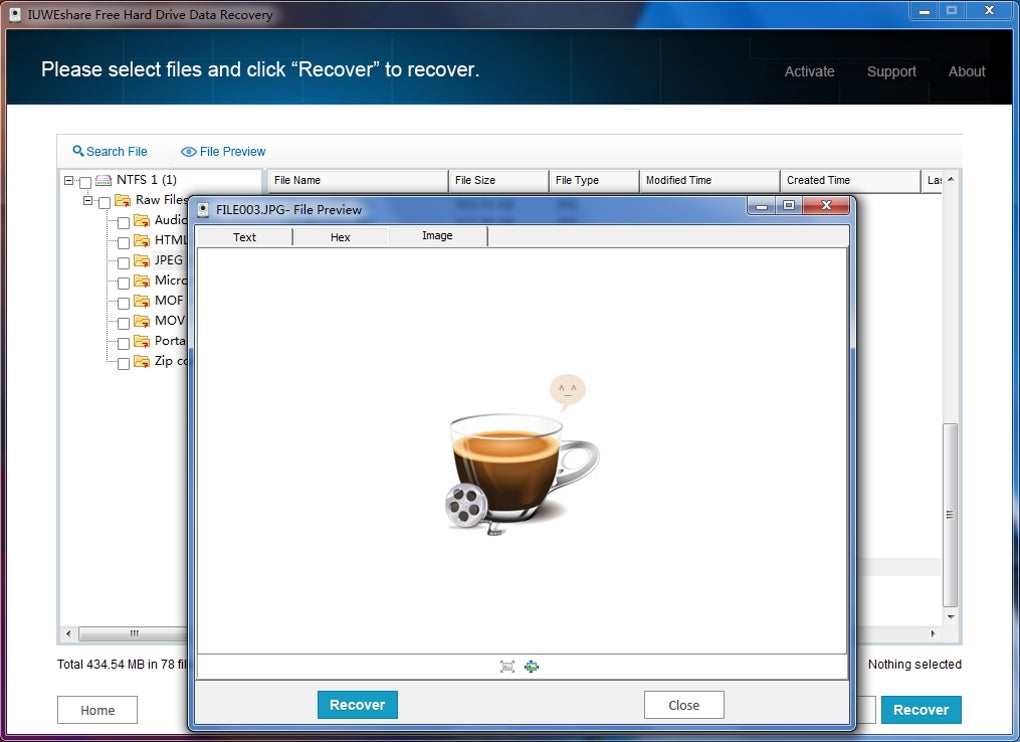Click the NTFS 1 drive icon
1020x742 pixels.
(103, 180)
